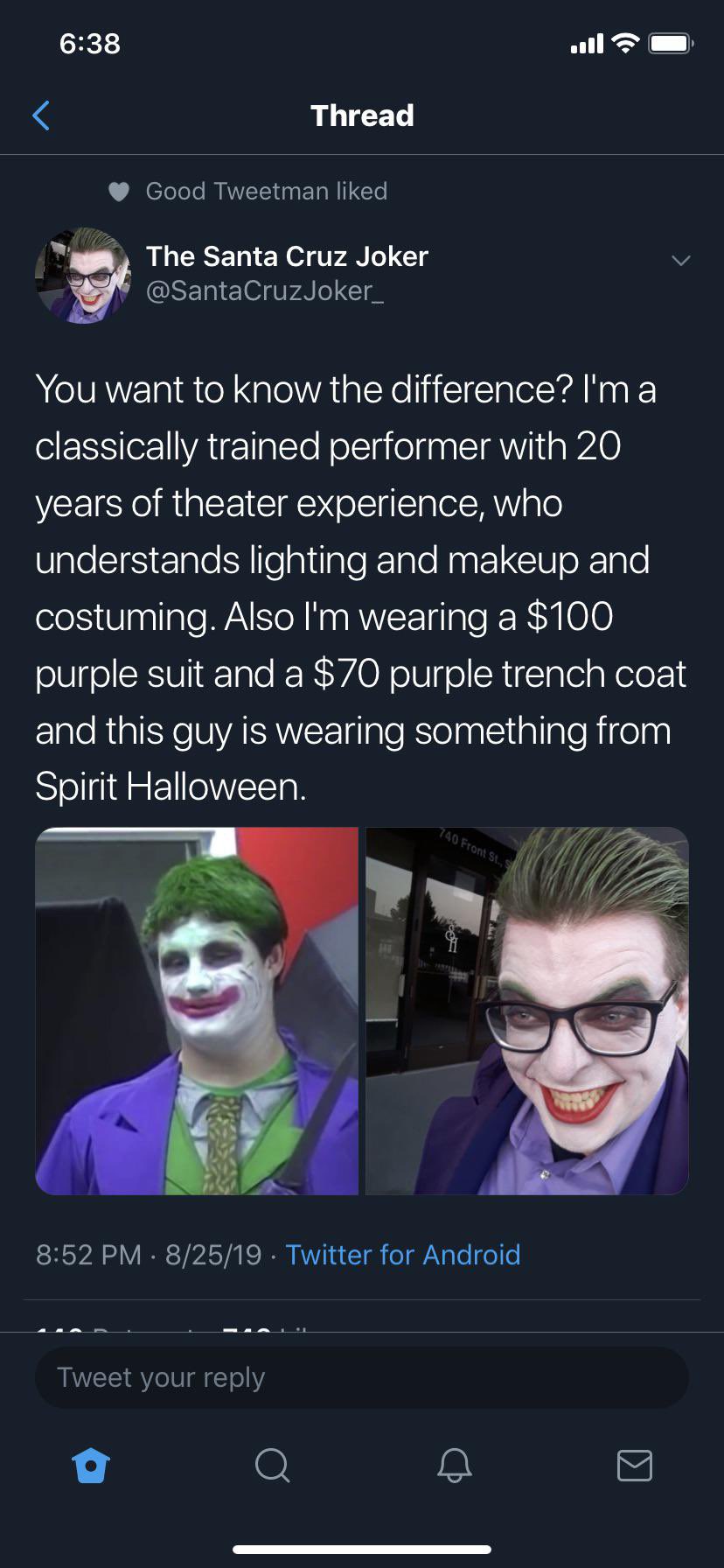Open the Home tab icon

click(91, 1465)
